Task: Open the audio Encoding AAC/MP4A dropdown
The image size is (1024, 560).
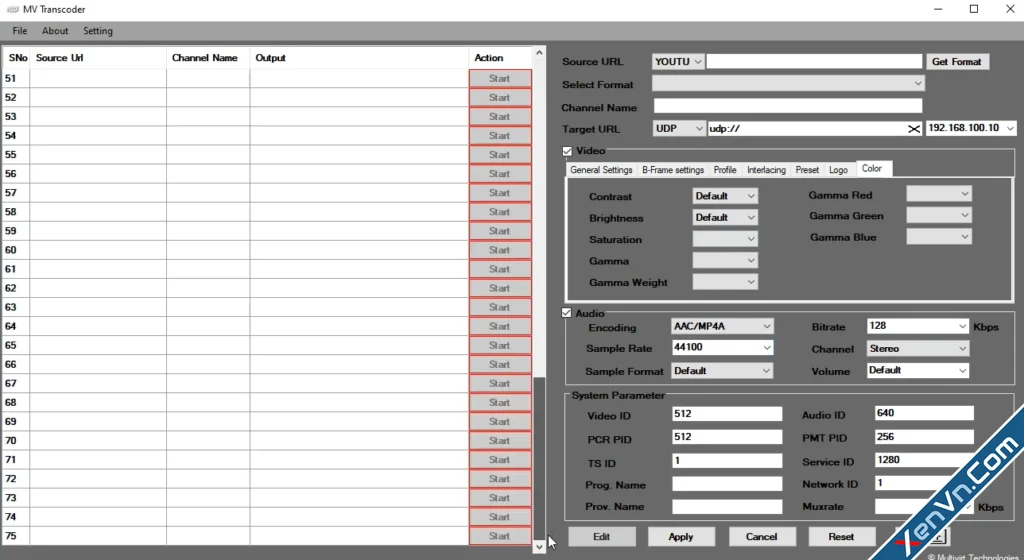Action: coord(722,326)
